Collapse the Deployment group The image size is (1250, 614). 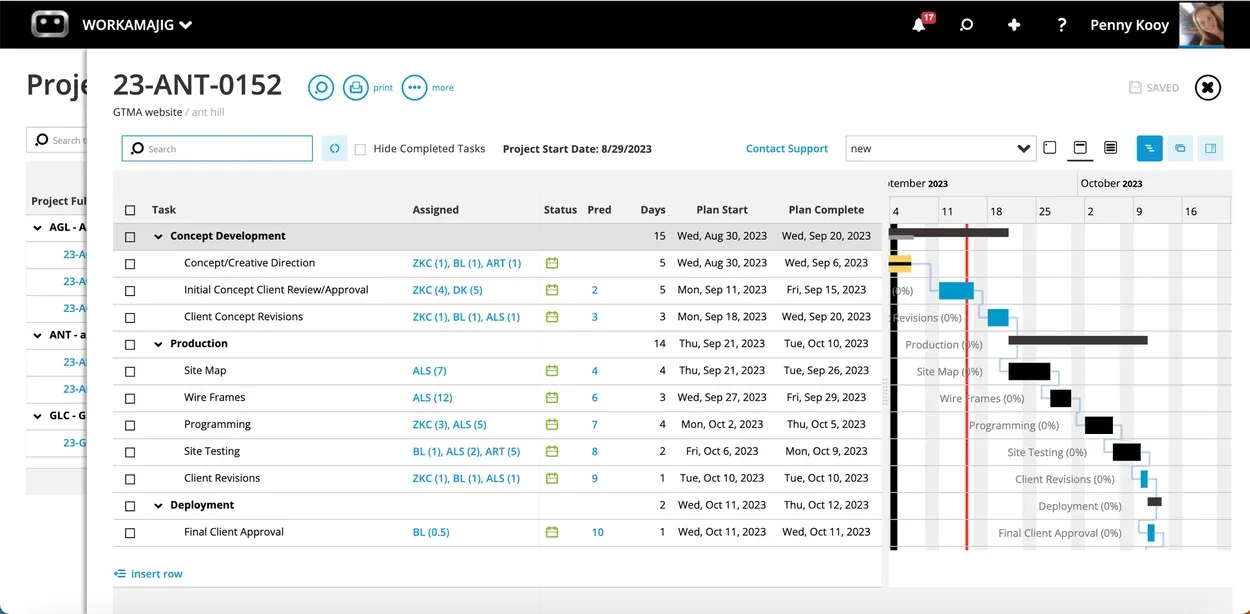tap(158, 506)
